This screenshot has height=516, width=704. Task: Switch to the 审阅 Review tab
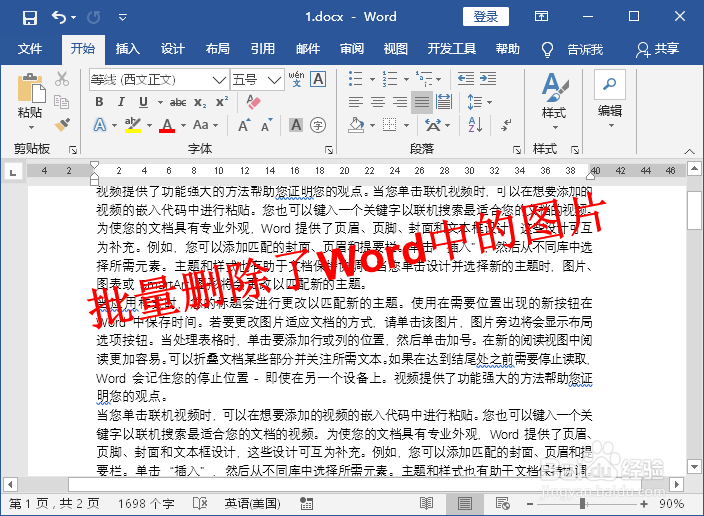[x=352, y=49]
